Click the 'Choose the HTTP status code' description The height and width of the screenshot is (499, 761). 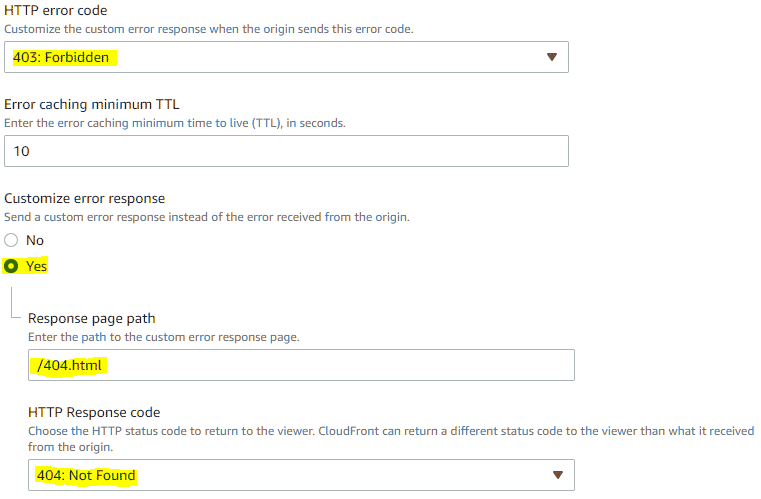click(x=391, y=439)
